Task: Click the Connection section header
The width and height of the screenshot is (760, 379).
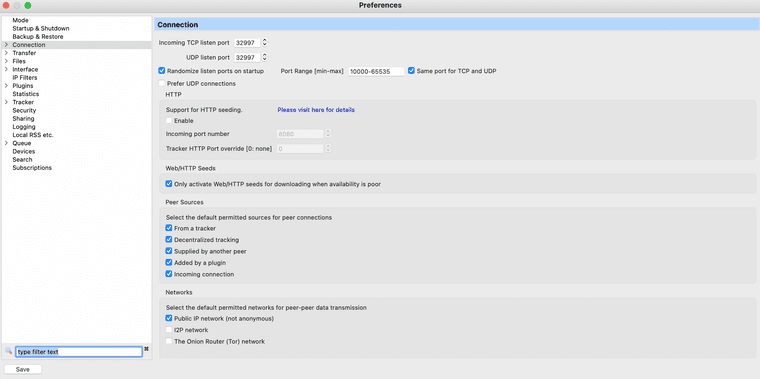Action: (457, 24)
